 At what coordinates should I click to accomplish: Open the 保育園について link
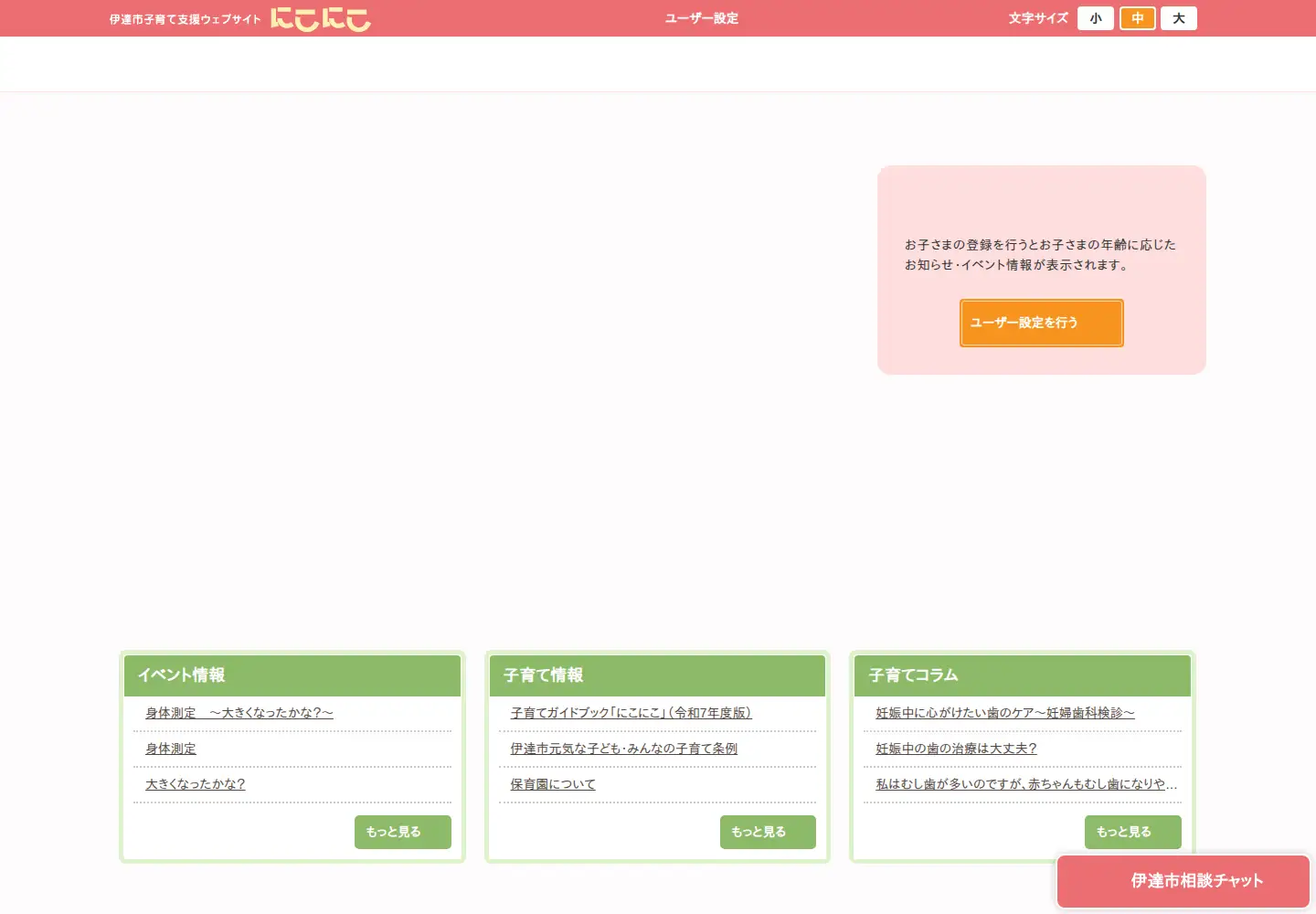[553, 784]
